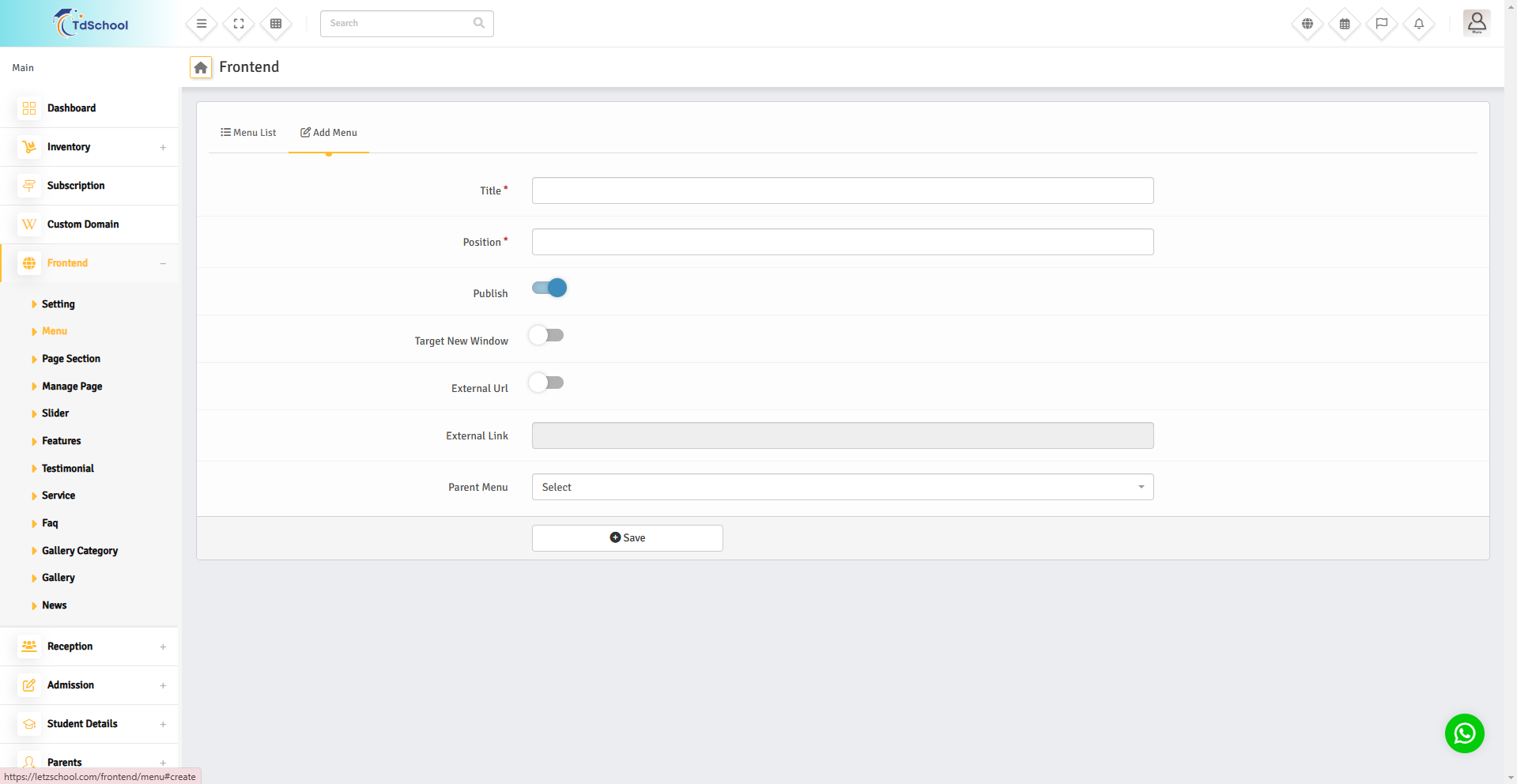Turn off the Publish switch

pos(549,288)
